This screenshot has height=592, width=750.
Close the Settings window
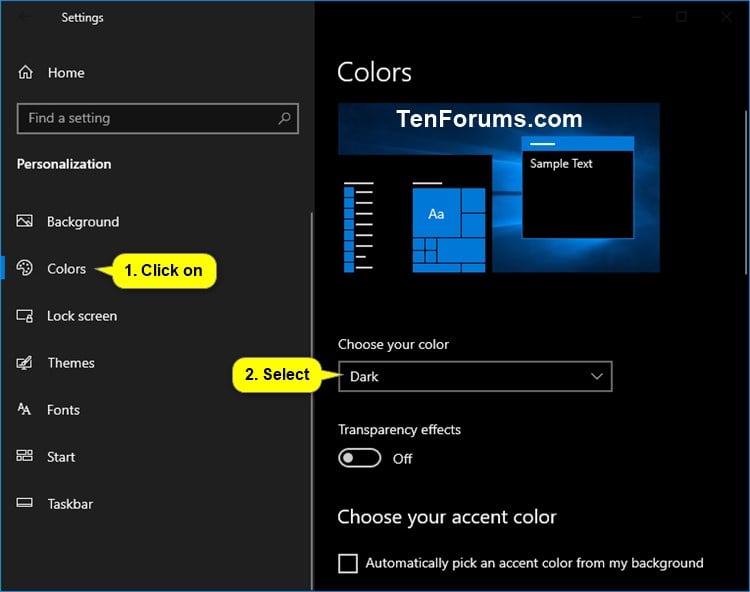click(727, 17)
